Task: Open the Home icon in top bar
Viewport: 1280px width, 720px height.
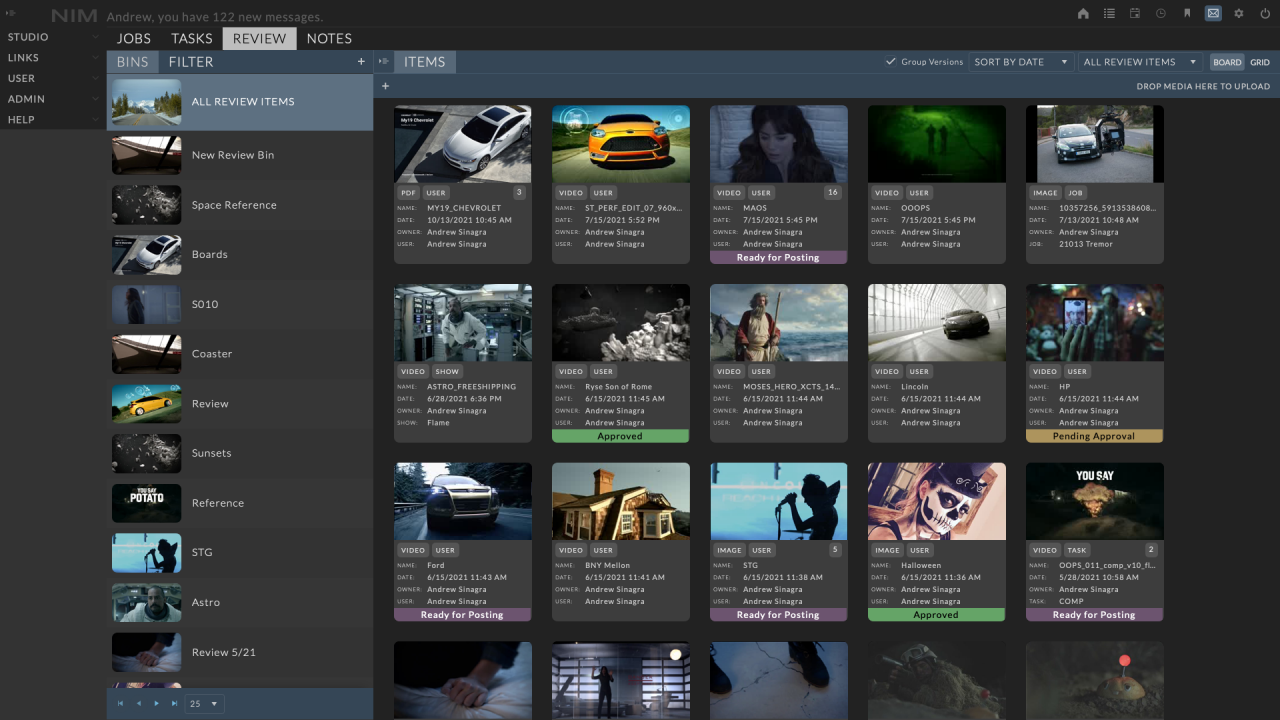Action: click(1084, 13)
